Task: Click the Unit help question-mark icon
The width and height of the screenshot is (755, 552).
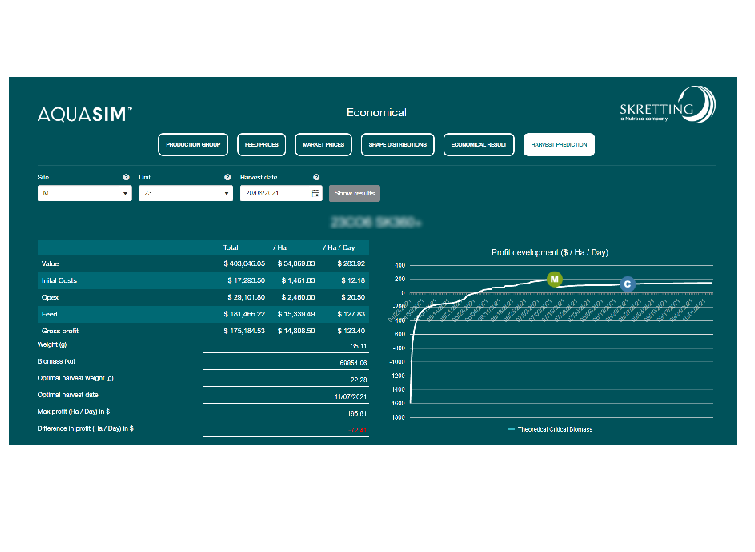Action: pos(228,177)
